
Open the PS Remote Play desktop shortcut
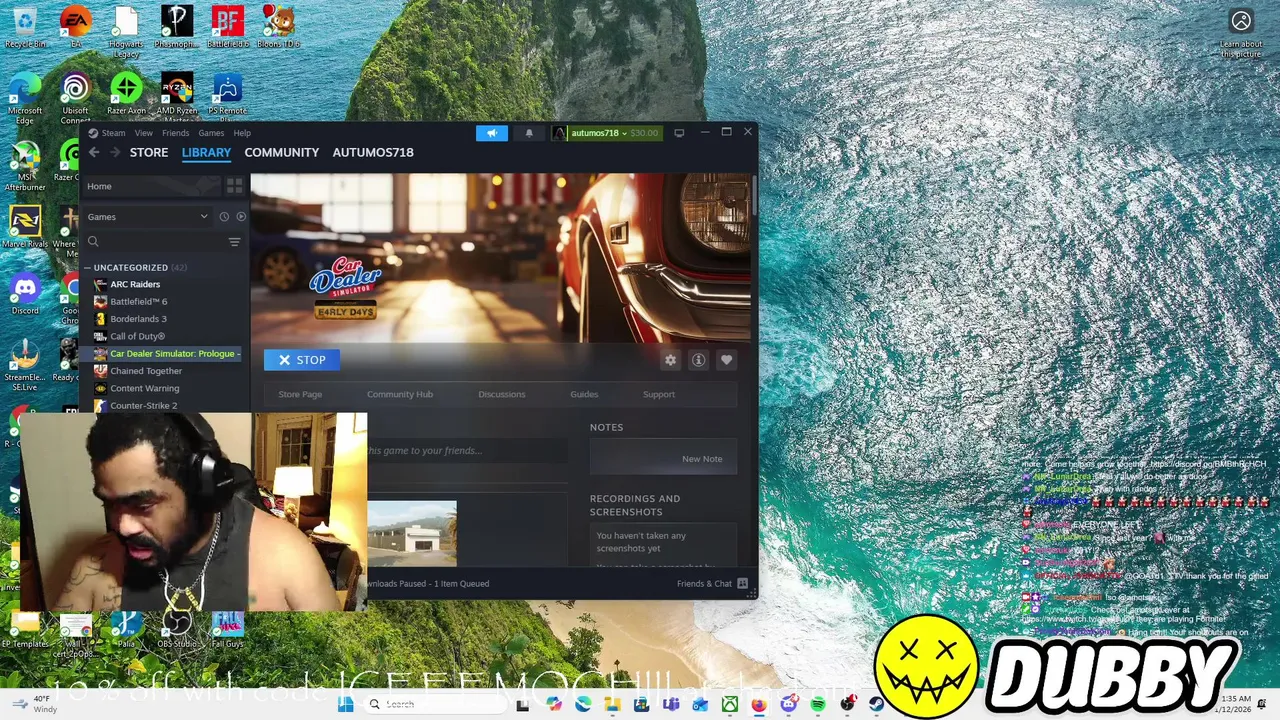(x=227, y=95)
